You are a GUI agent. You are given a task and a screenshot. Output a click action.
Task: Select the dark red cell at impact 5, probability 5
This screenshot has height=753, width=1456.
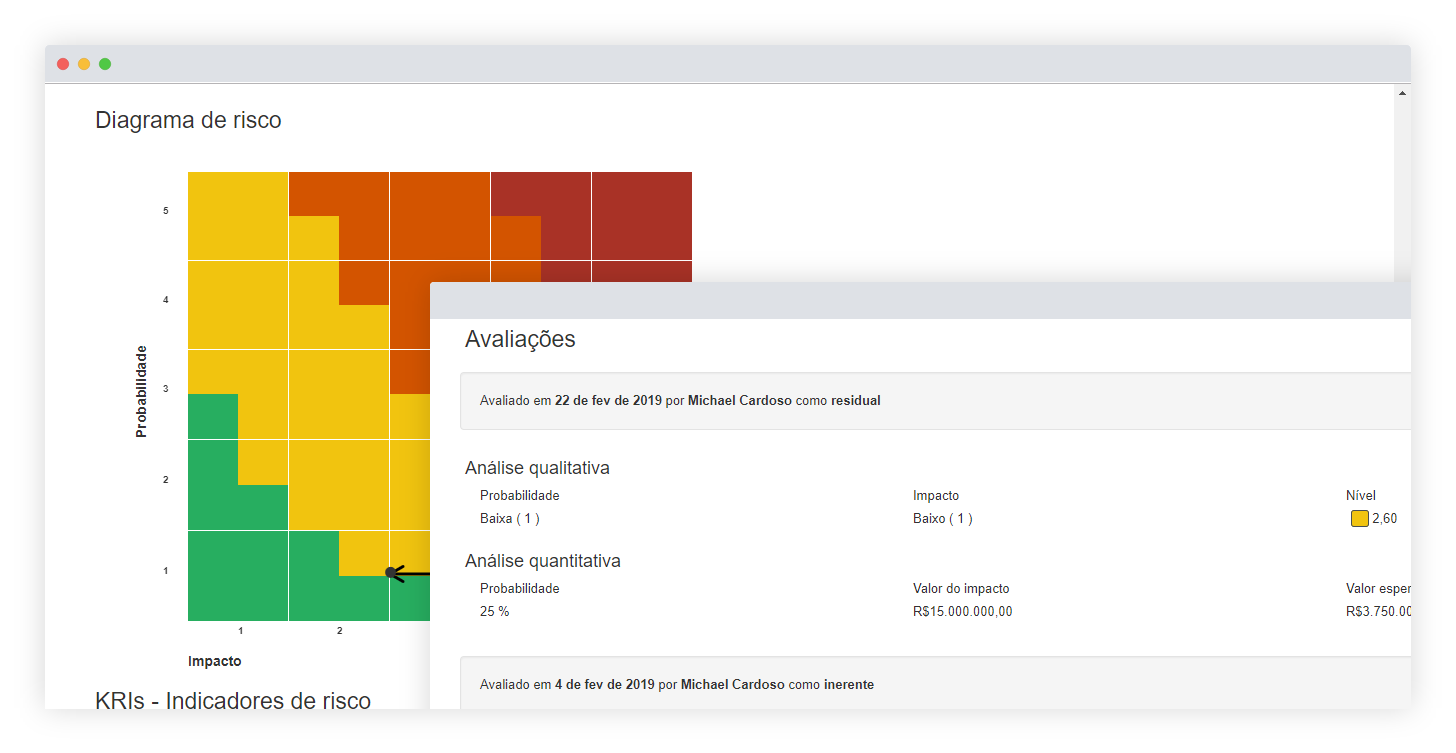click(x=641, y=215)
